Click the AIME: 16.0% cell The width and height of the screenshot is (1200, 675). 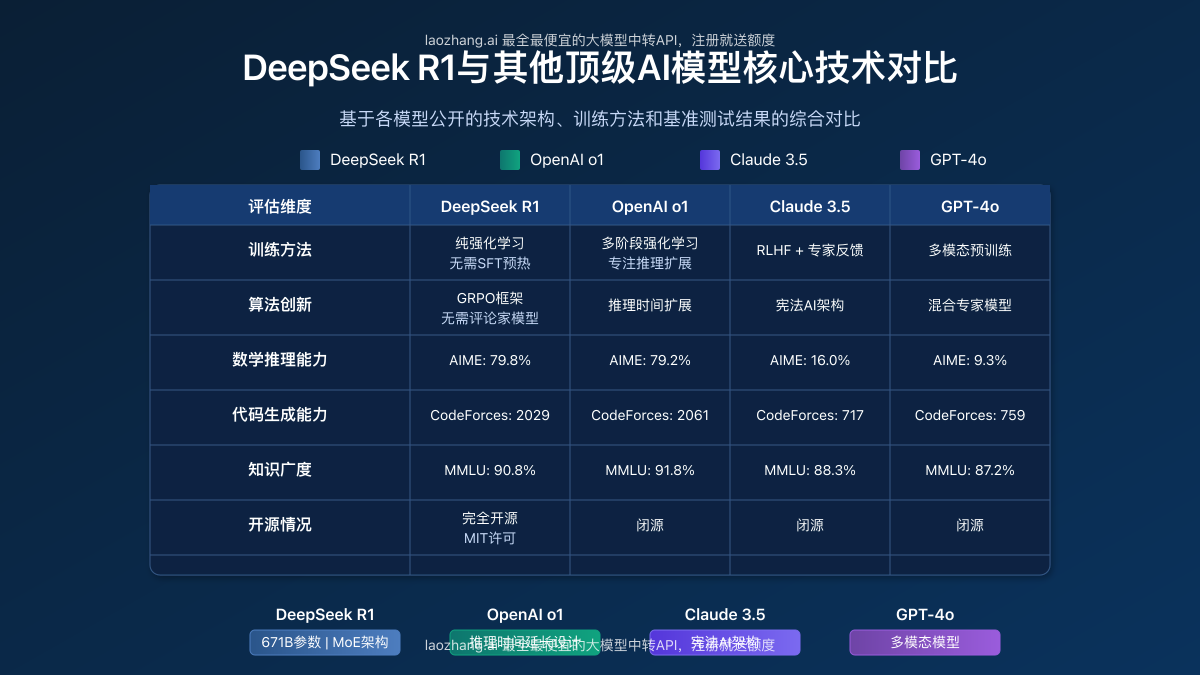coord(810,360)
